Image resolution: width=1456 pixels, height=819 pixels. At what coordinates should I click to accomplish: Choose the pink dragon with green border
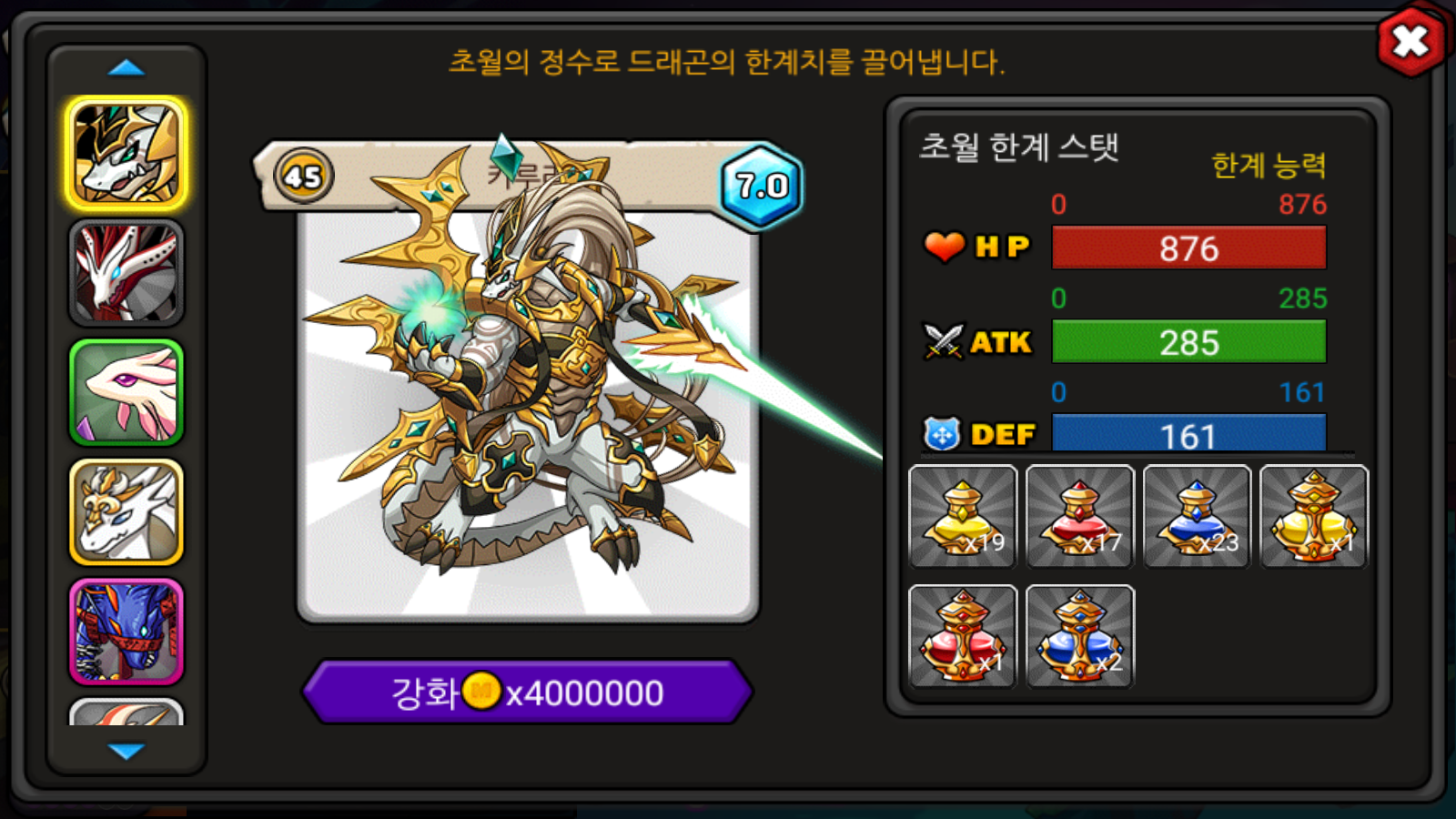coord(126,392)
